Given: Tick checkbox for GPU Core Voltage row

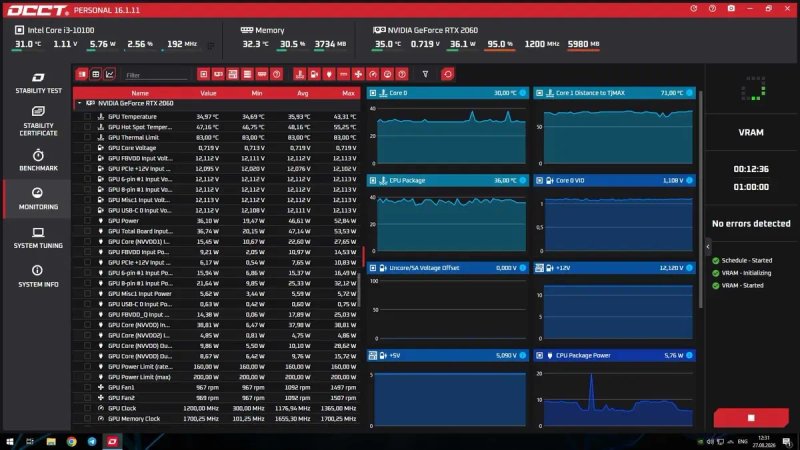Looking at the screenshot, I should 88,148.
